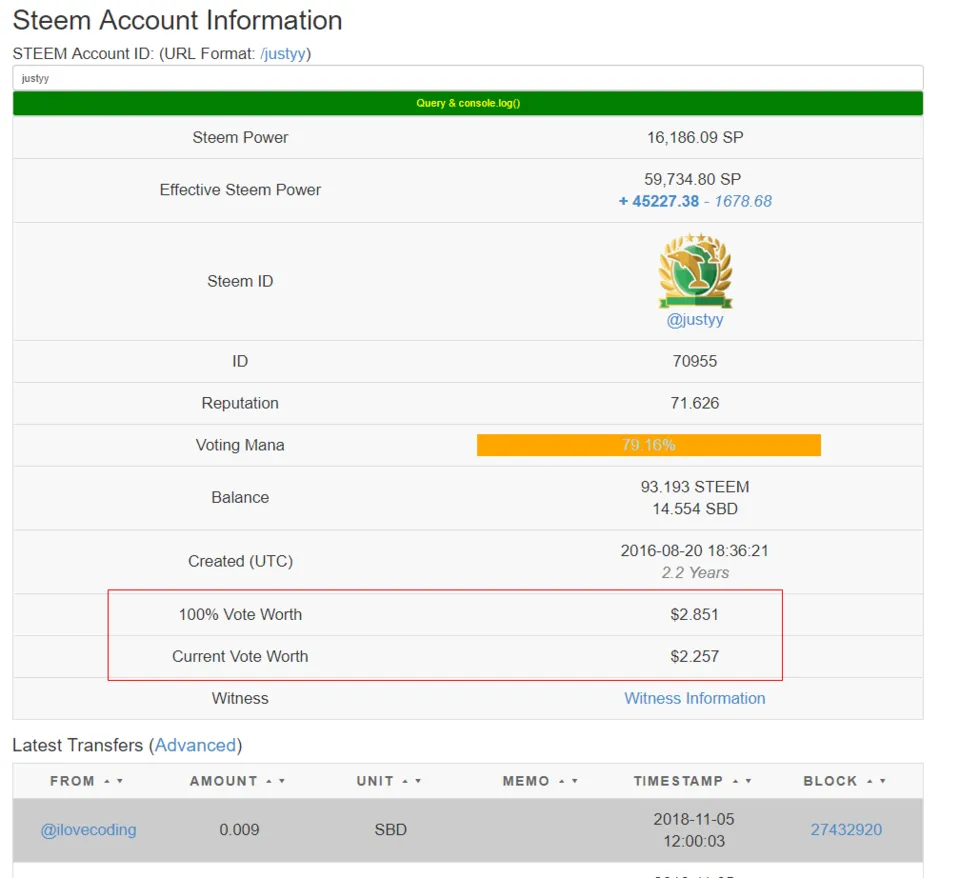Focus the STEEM Account ID input field

468,78
